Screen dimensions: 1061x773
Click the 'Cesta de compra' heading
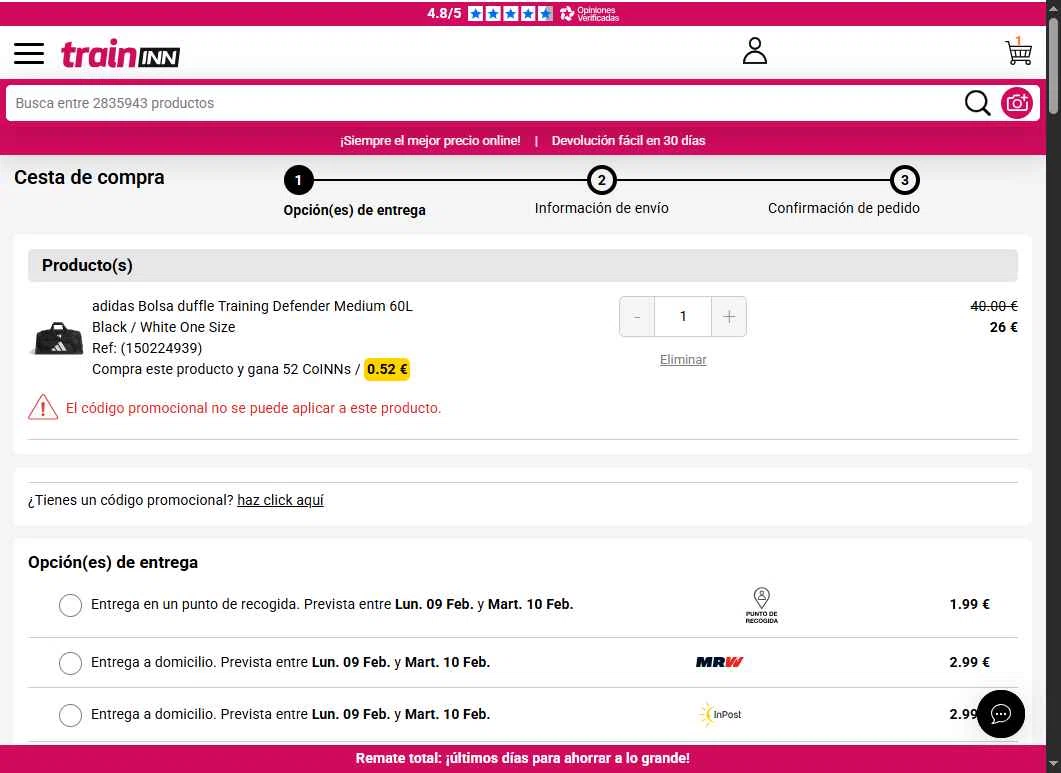(89, 177)
